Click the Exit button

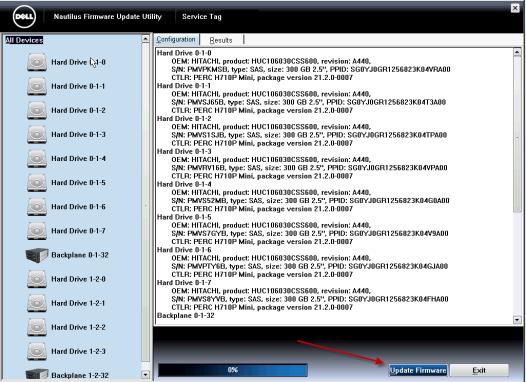click(479, 370)
